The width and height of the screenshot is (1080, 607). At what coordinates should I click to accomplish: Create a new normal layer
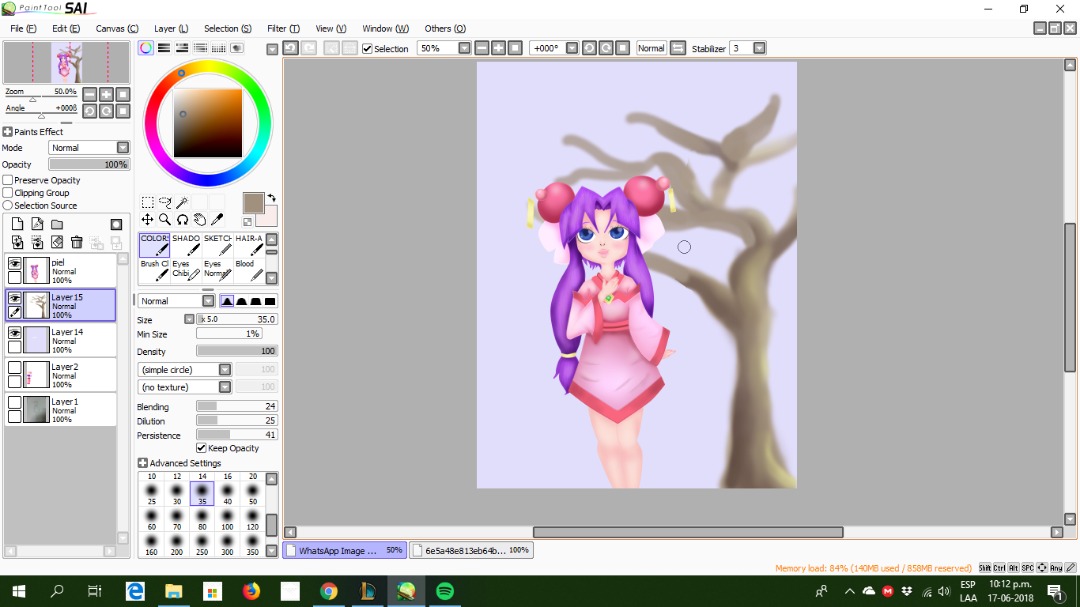pos(17,224)
